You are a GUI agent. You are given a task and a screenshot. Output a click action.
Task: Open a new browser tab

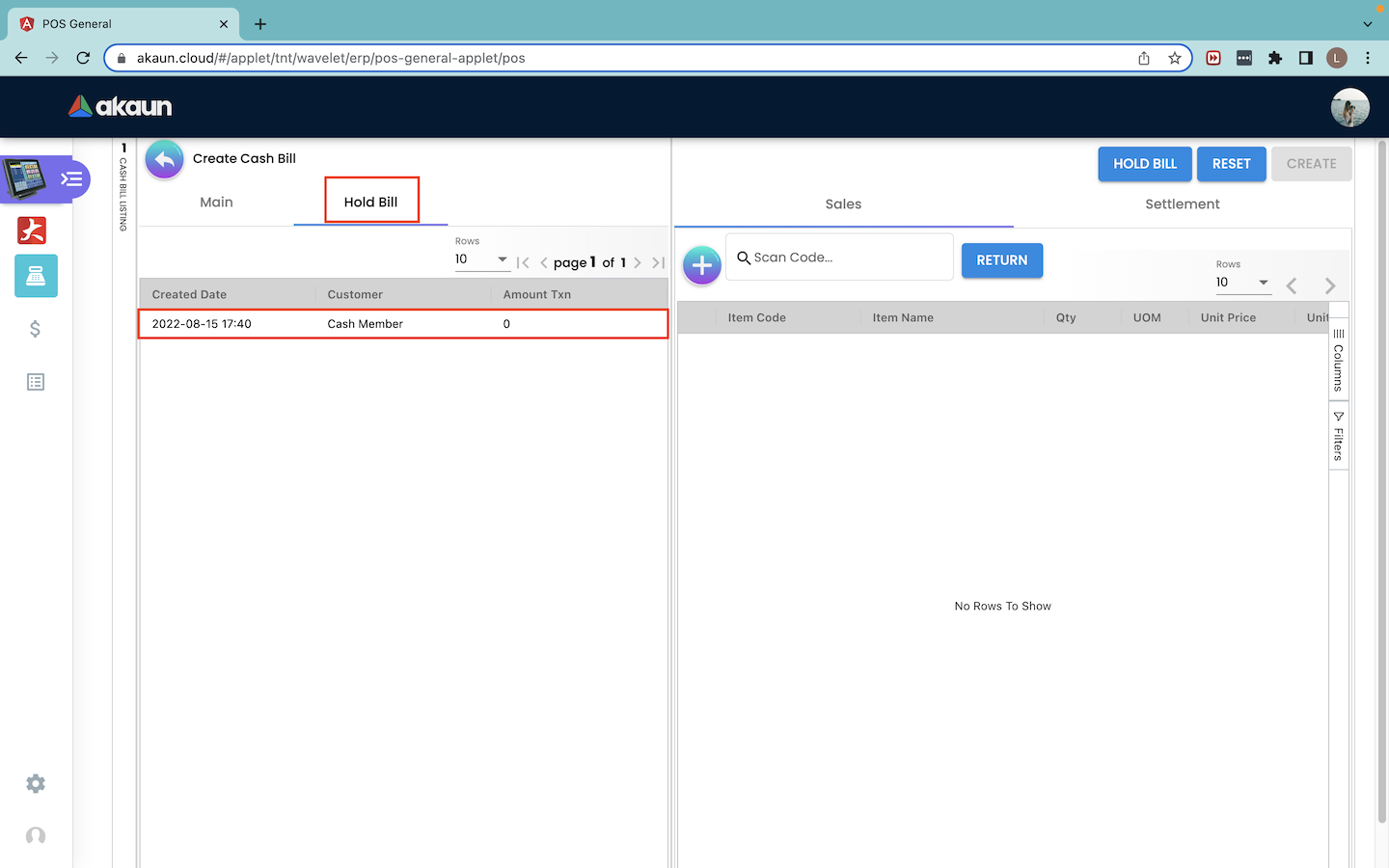coord(260,24)
